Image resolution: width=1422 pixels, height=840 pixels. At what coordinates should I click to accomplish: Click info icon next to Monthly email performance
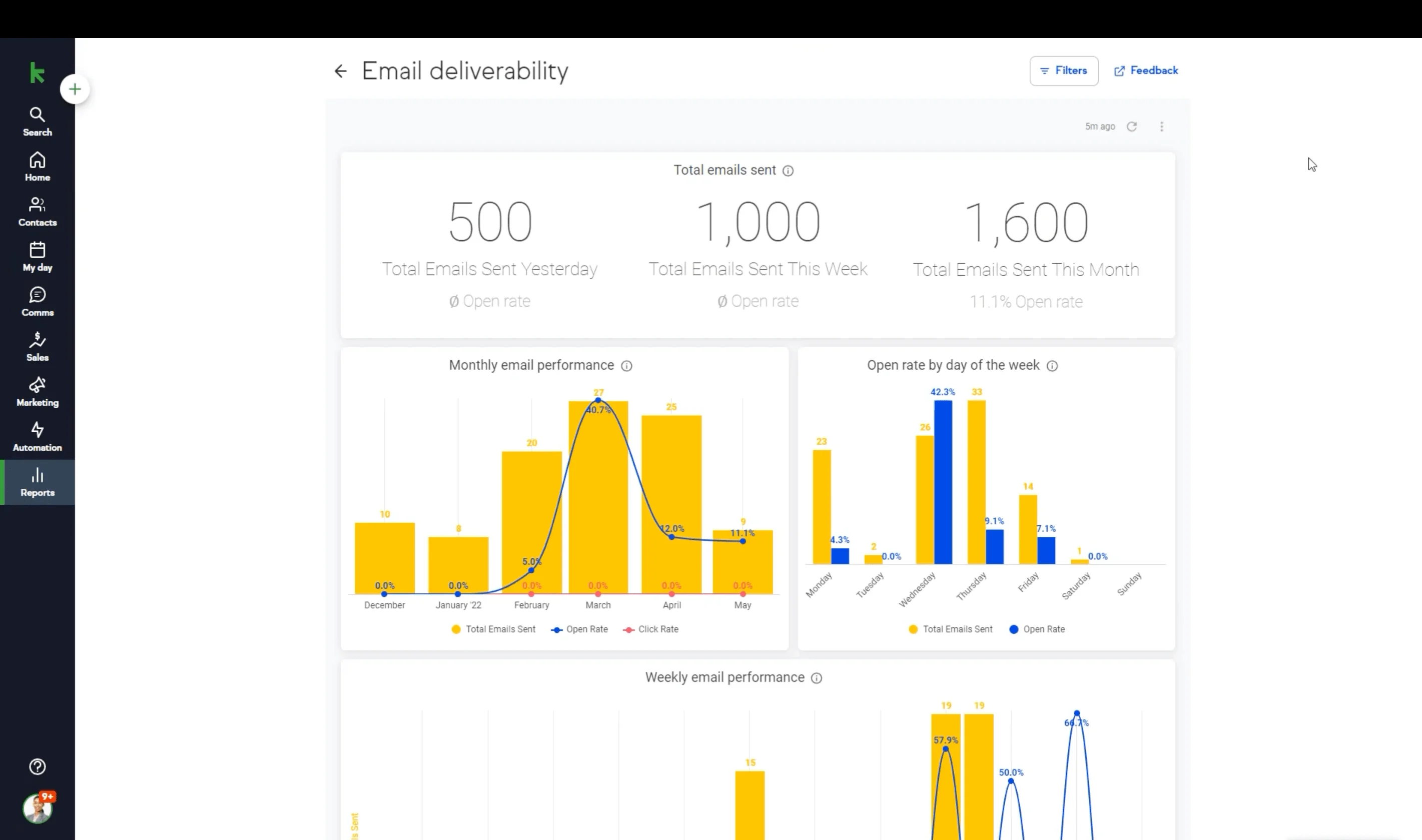click(x=626, y=366)
